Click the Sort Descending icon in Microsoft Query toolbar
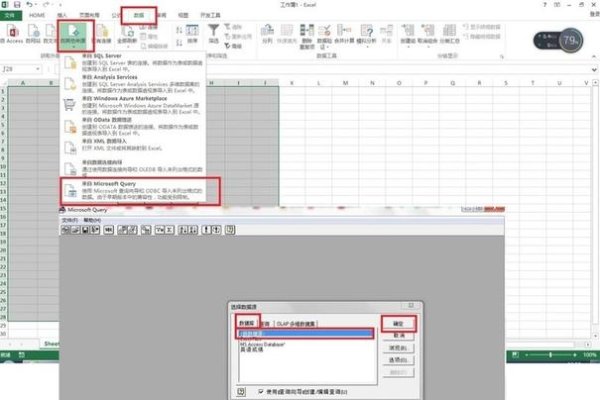The image size is (600, 400). pyautogui.click(x=193, y=230)
